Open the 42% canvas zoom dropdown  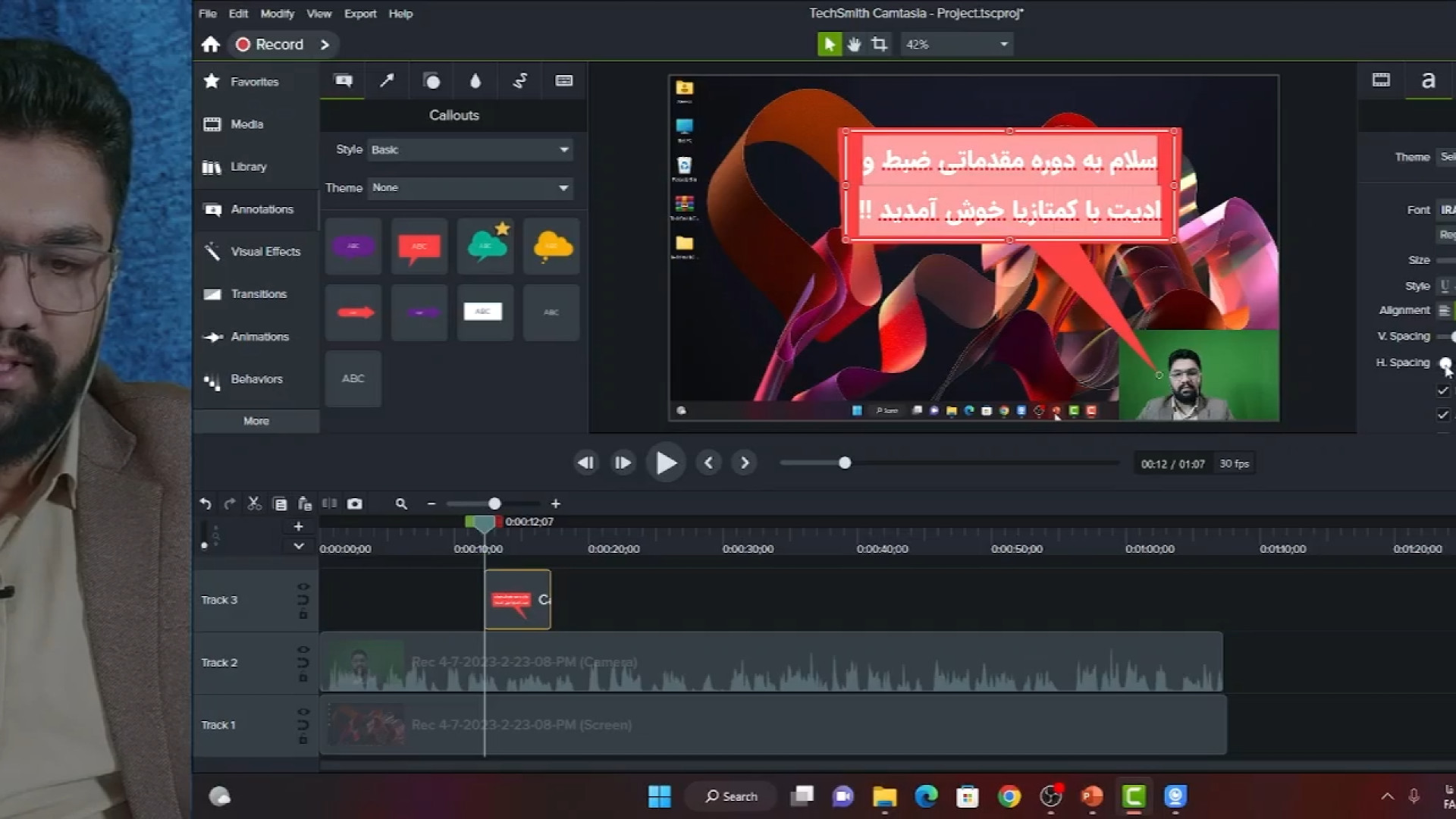point(956,44)
